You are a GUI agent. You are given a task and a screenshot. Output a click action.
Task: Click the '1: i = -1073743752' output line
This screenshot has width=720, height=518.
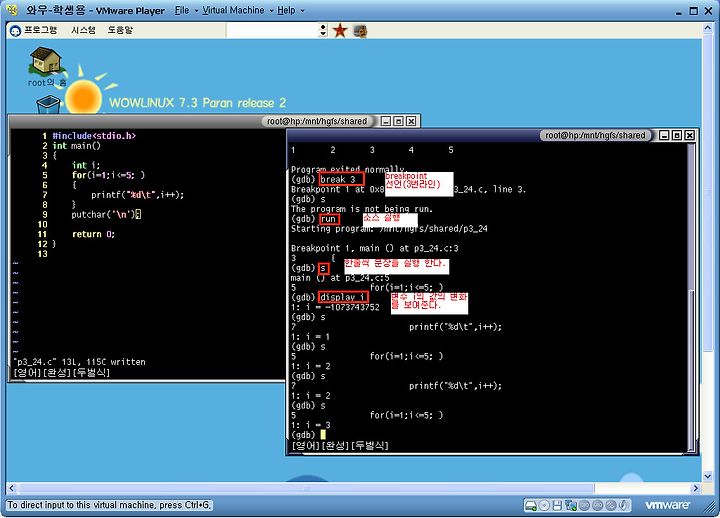point(335,307)
